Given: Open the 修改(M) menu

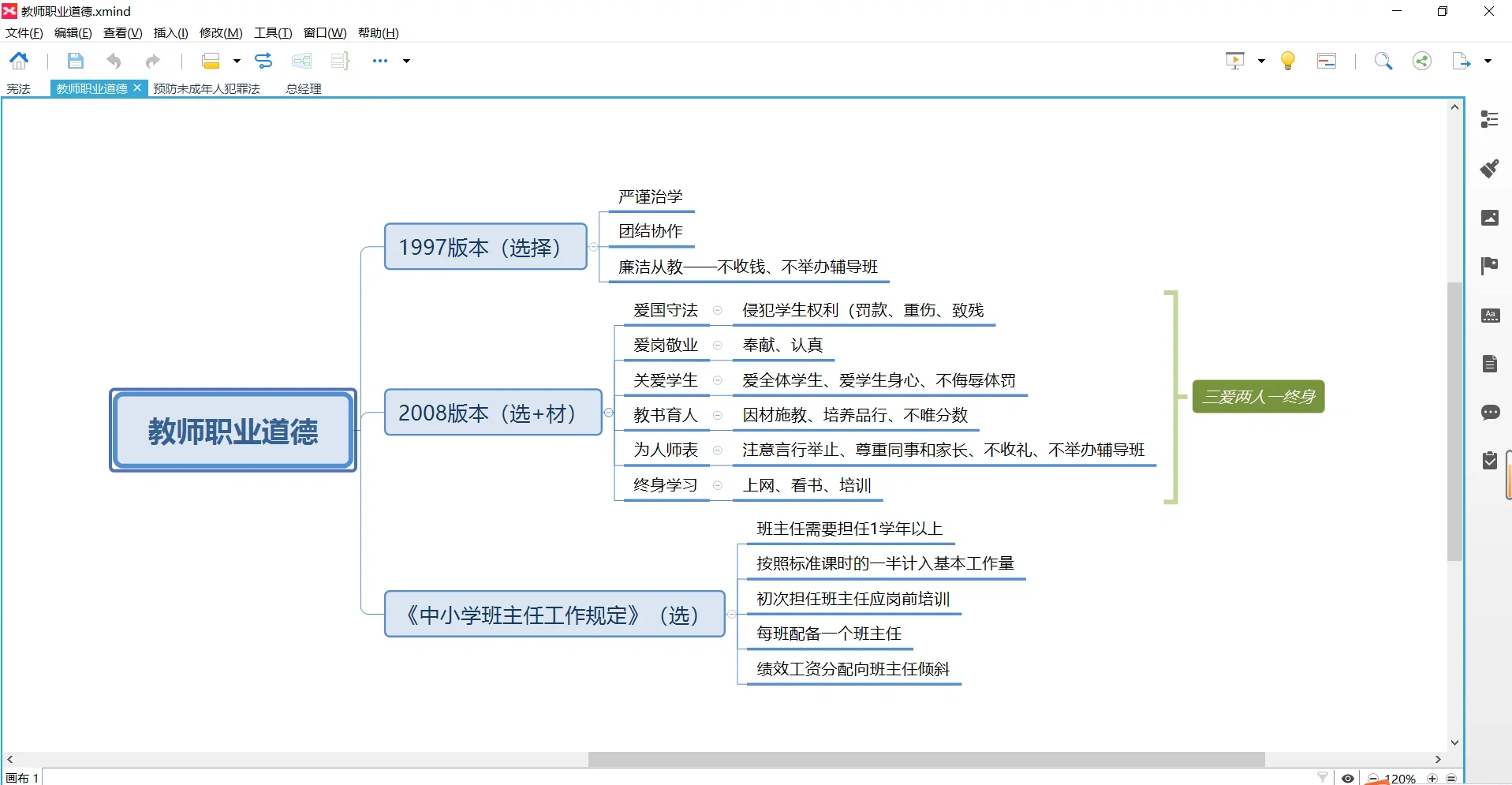Looking at the screenshot, I should 221,33.
